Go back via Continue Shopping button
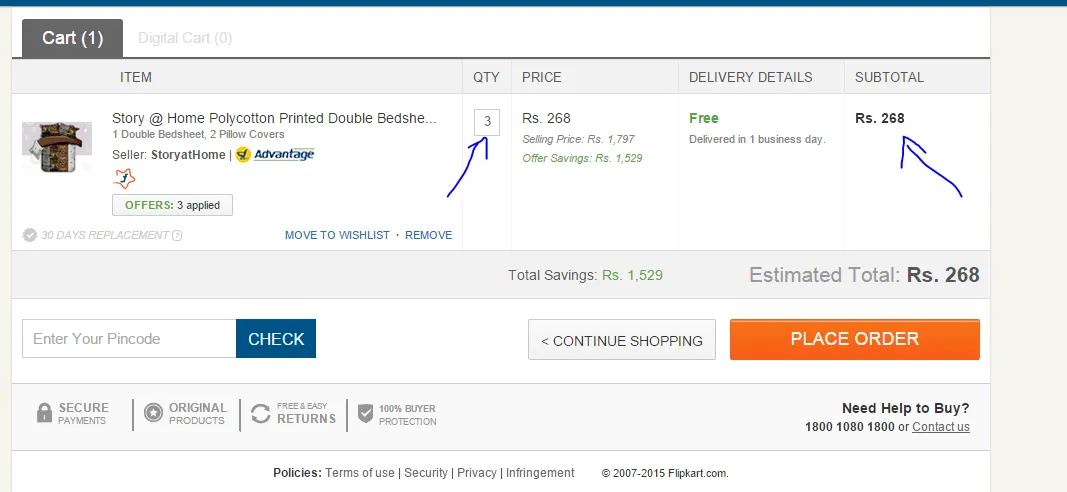Viewport: 1067px width, 492px height. [x=622, y=340]
